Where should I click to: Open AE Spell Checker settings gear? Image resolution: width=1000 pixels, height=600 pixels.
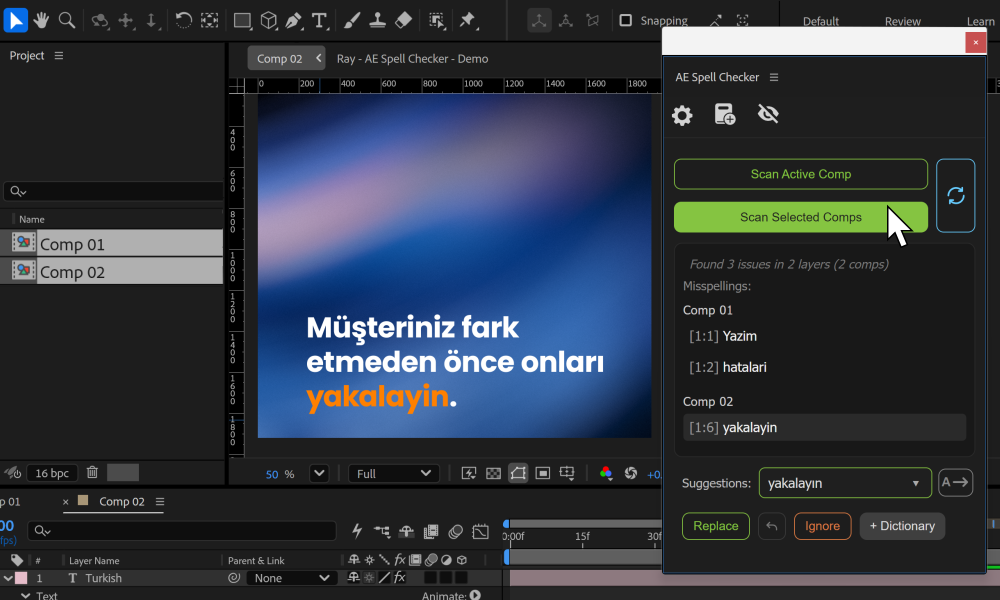[x=682, y=115]
